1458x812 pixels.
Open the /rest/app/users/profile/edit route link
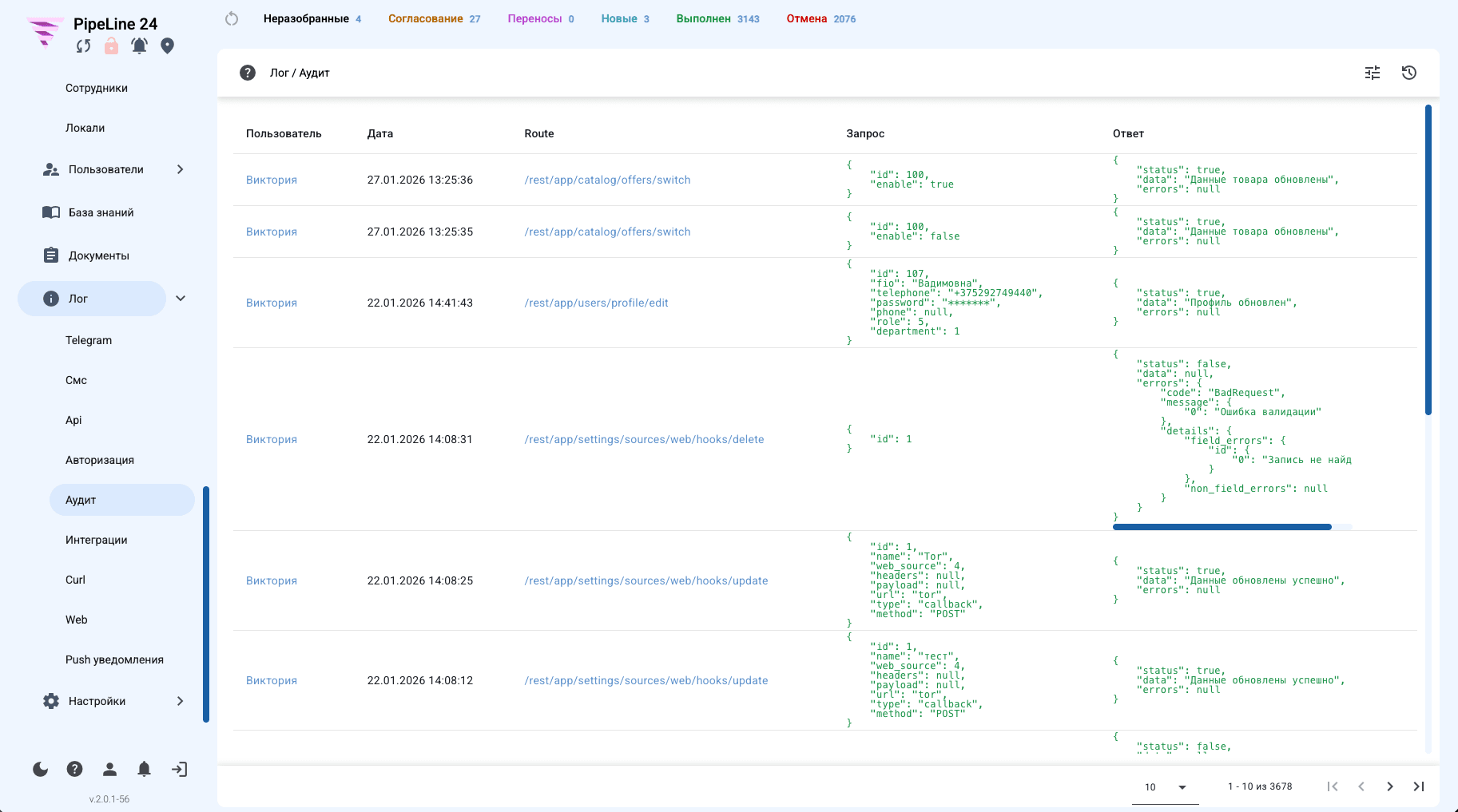[596, 303]
